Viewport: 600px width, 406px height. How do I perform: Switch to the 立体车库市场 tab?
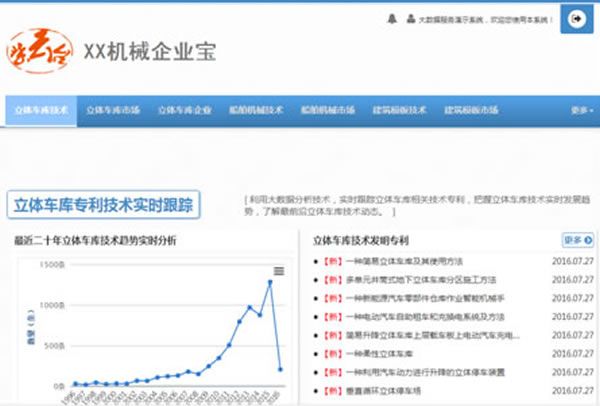(112, 110)
